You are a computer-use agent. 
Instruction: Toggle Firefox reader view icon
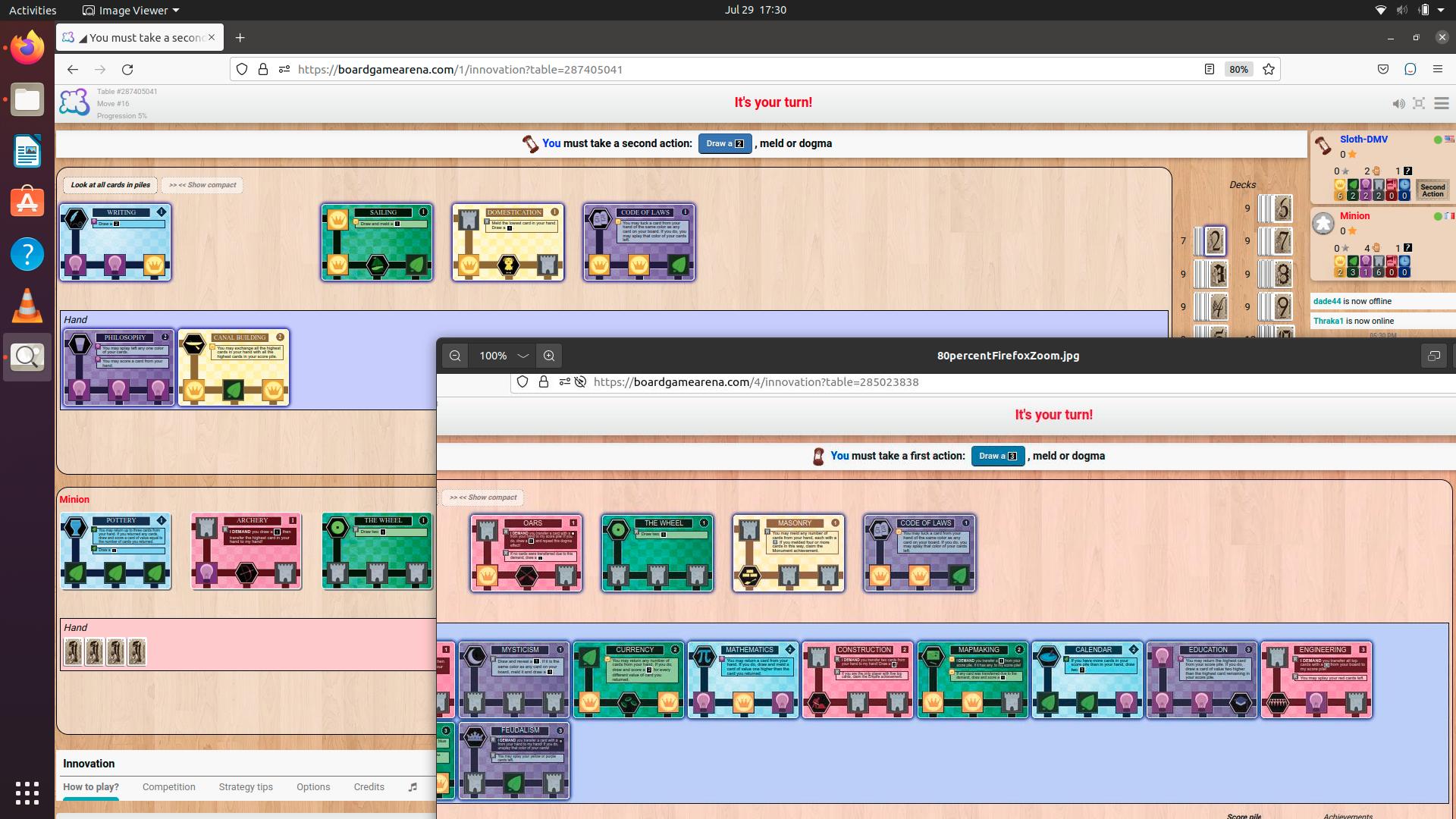[1210, 69]
